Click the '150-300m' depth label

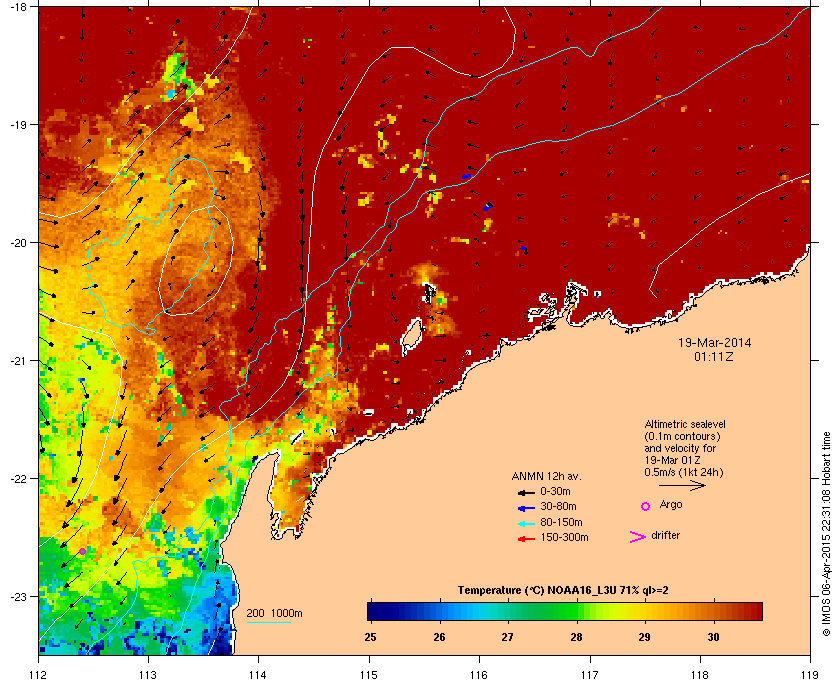coord(564,537)
